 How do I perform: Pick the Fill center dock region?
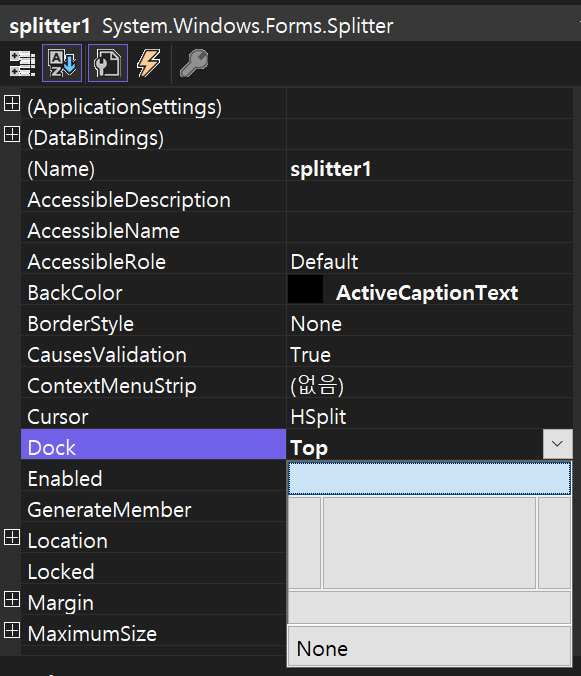429,543
